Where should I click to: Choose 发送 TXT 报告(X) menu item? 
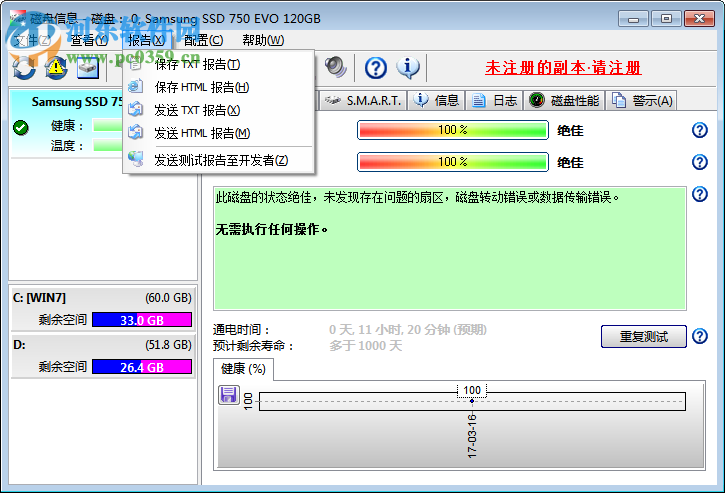(x=219, y=110)
